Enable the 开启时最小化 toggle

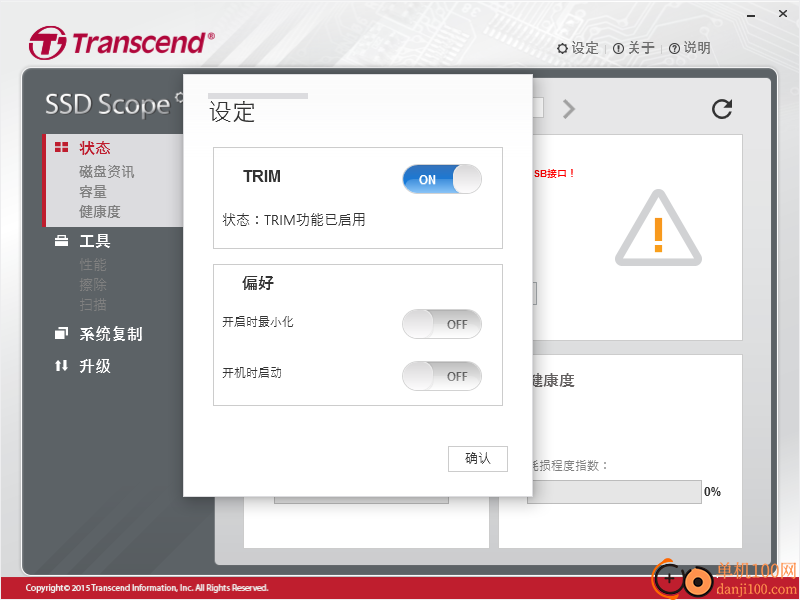(442, 324)
